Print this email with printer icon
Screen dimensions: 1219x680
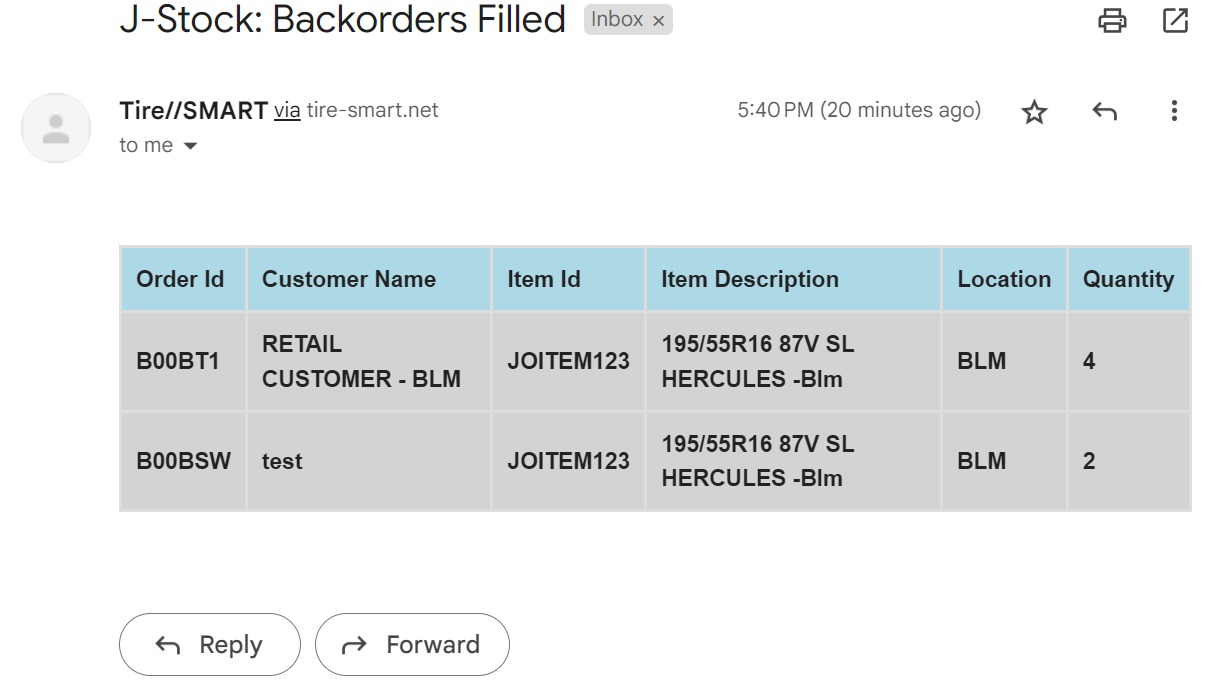coord(1112,20)
